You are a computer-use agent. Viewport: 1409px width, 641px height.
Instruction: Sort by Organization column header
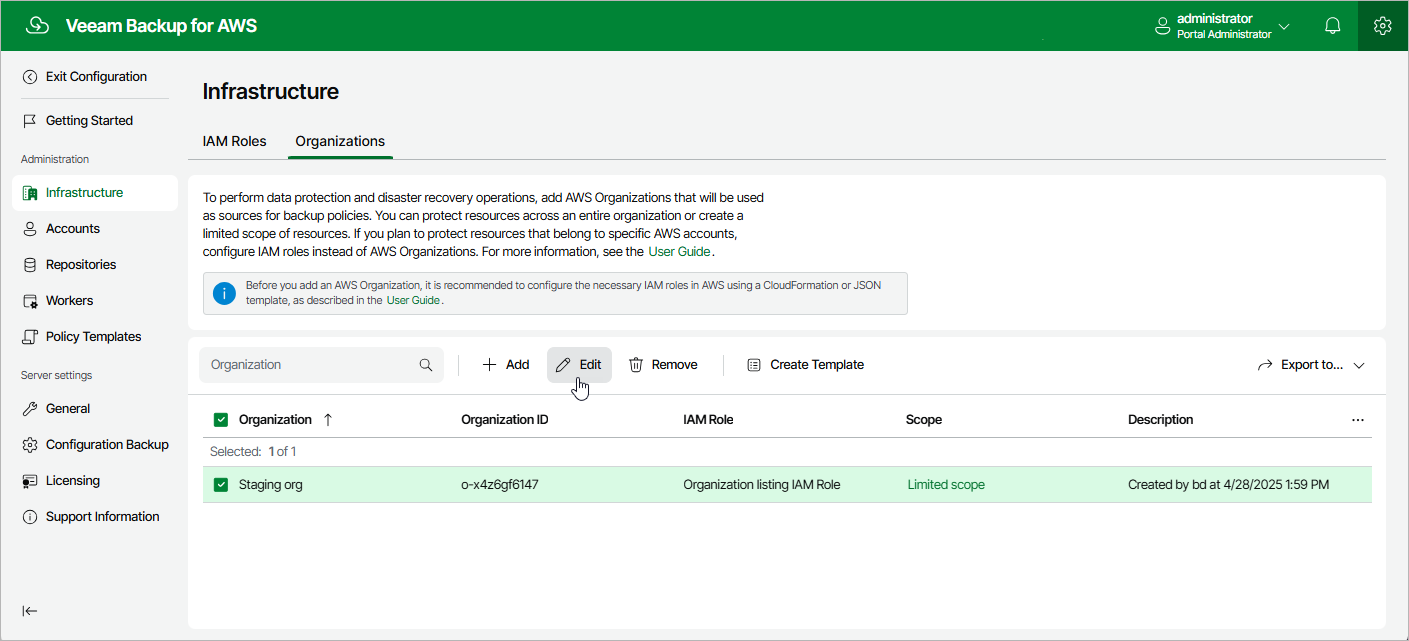(275, 420)
